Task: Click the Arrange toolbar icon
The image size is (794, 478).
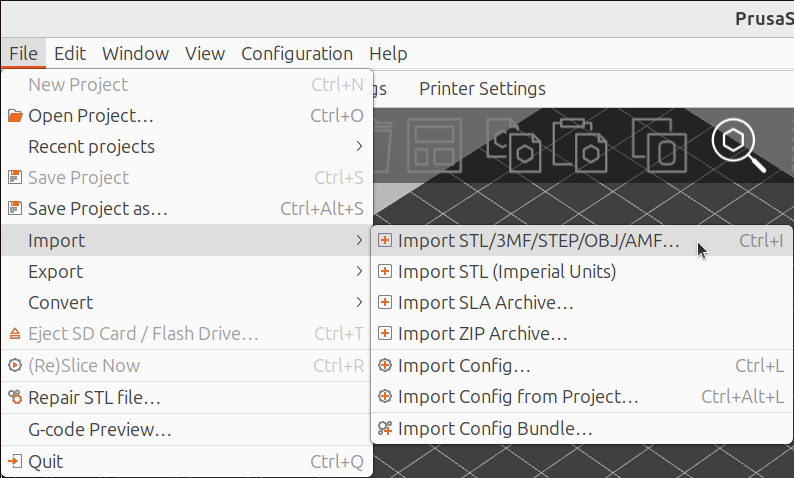Action: 434,145
